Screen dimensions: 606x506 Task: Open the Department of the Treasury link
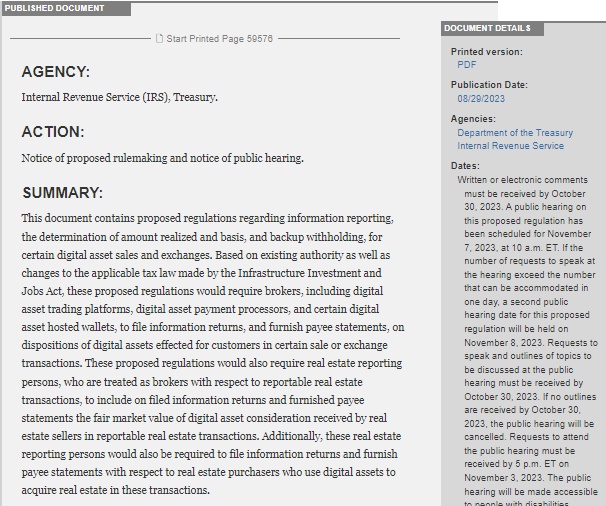point(515,133)
